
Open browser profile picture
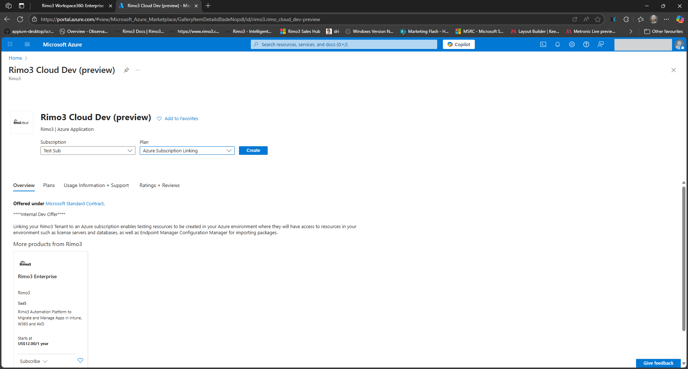(x=654, y=19)
